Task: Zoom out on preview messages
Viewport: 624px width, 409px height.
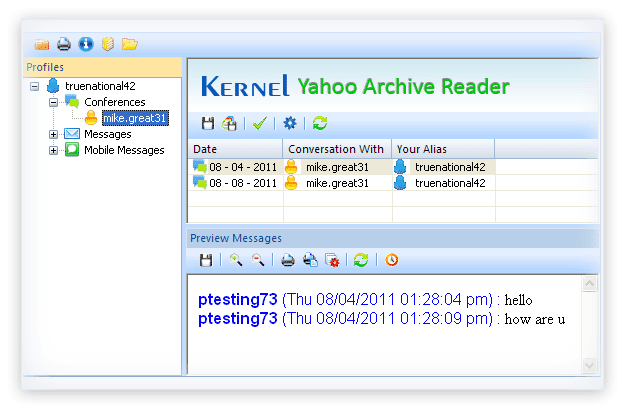Action: [258, 260]
